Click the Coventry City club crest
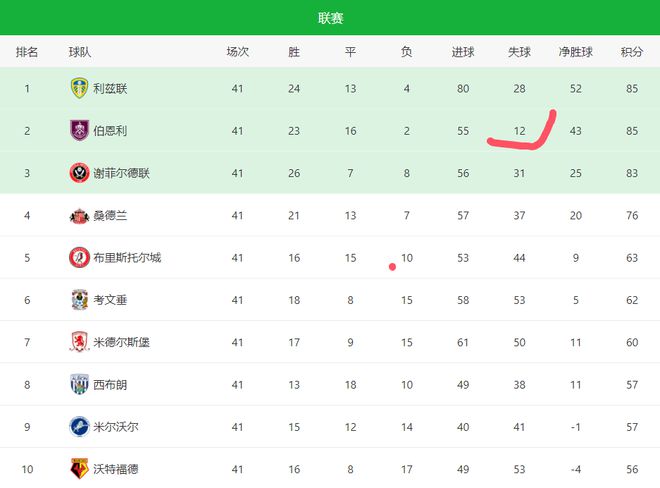 (79, 300)
